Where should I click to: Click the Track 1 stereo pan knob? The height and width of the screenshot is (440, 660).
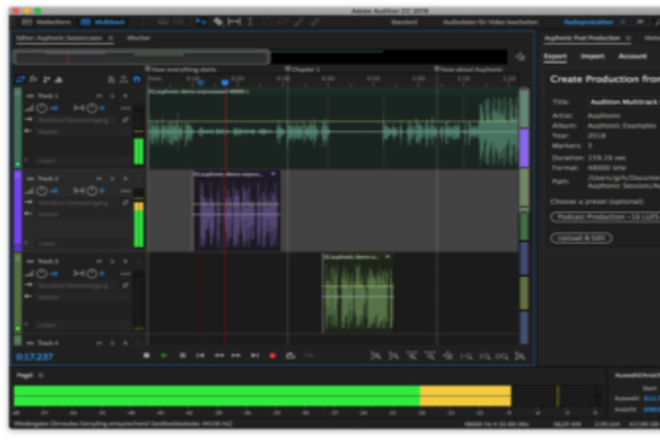pos(92,108)
